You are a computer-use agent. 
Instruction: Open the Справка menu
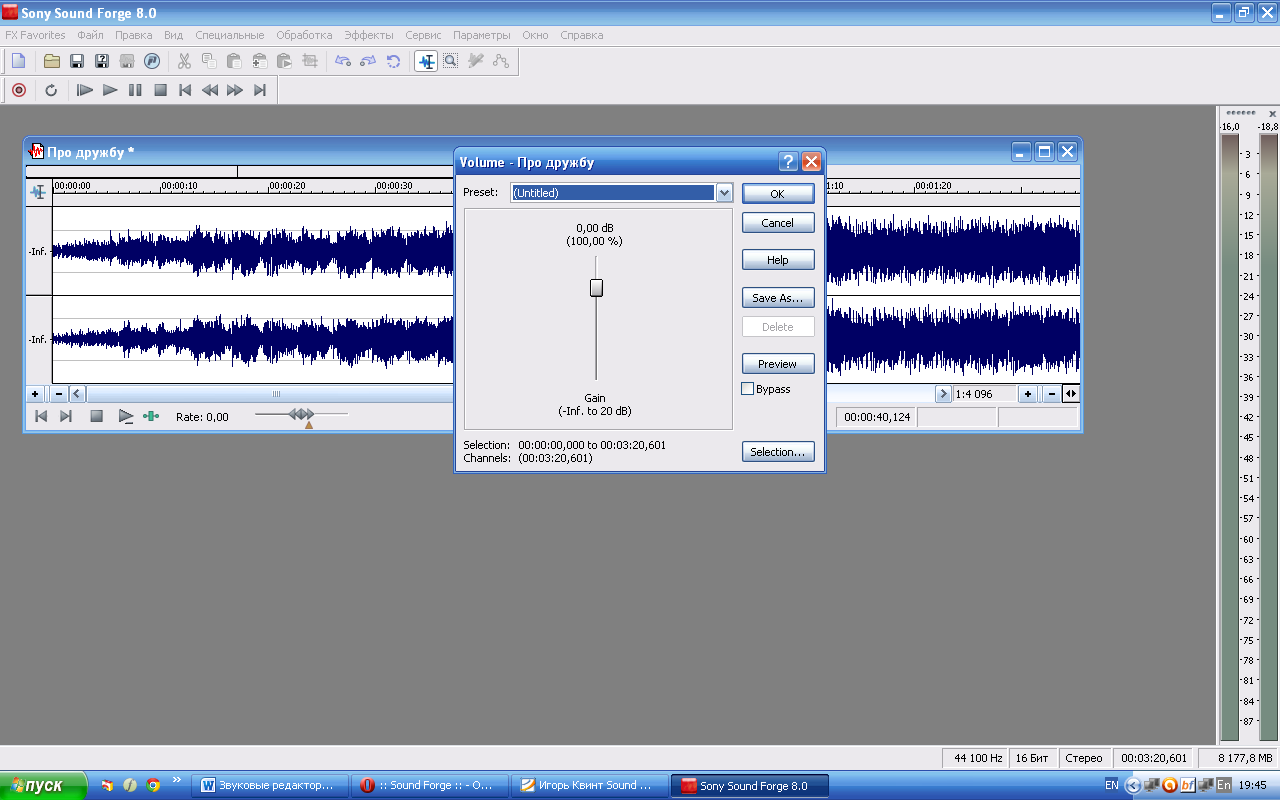pos(581,35)
